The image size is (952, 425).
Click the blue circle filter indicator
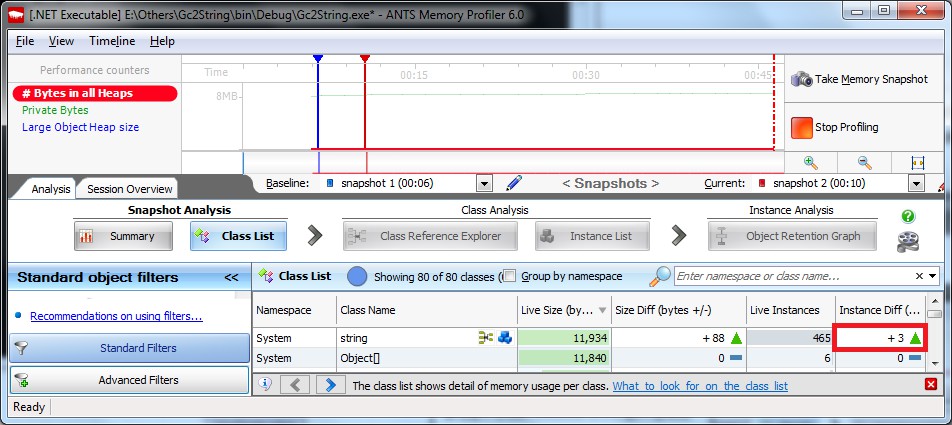tap(357, 276)
